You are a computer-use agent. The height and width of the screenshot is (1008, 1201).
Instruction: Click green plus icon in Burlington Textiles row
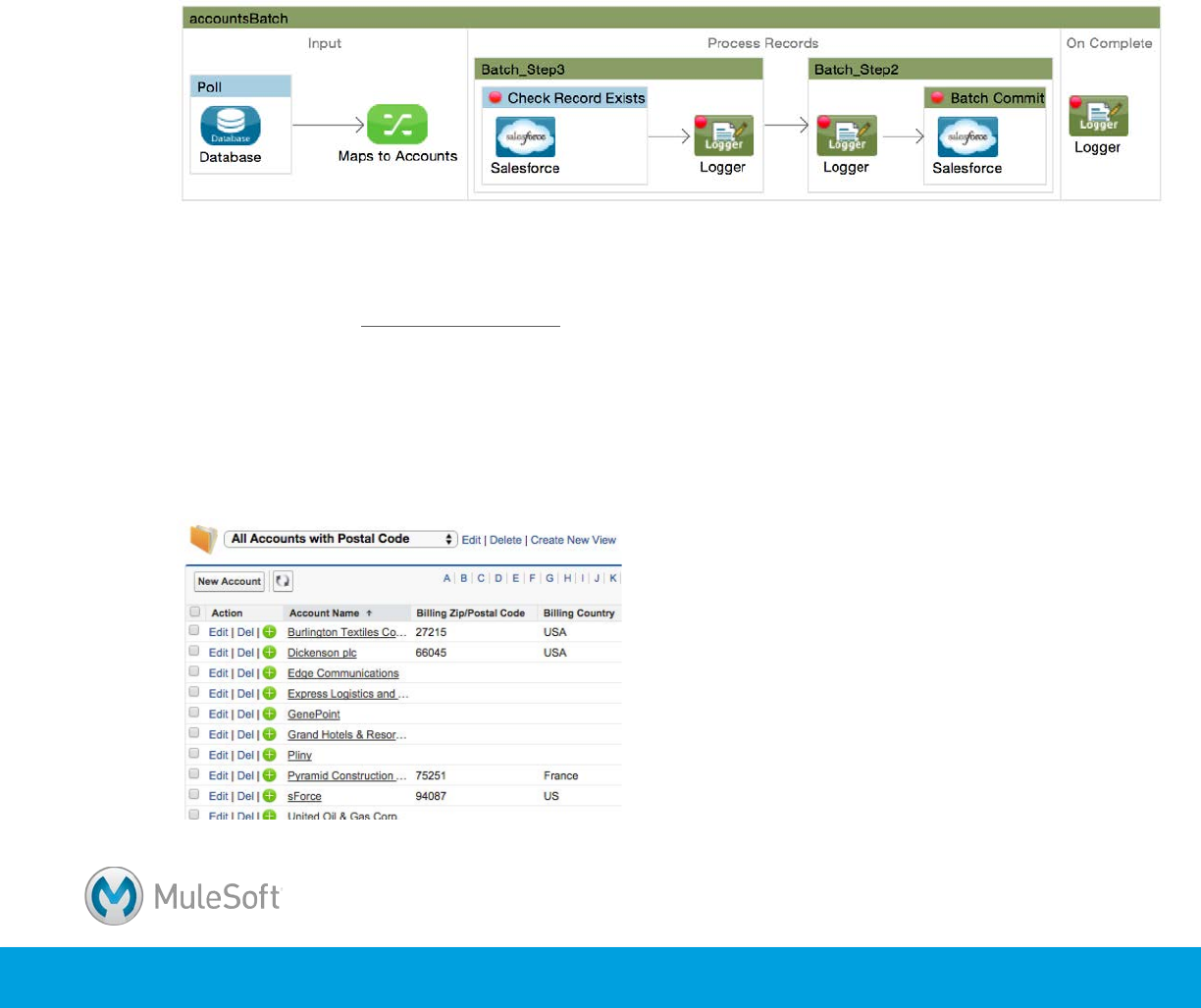(x=269, y=632)
